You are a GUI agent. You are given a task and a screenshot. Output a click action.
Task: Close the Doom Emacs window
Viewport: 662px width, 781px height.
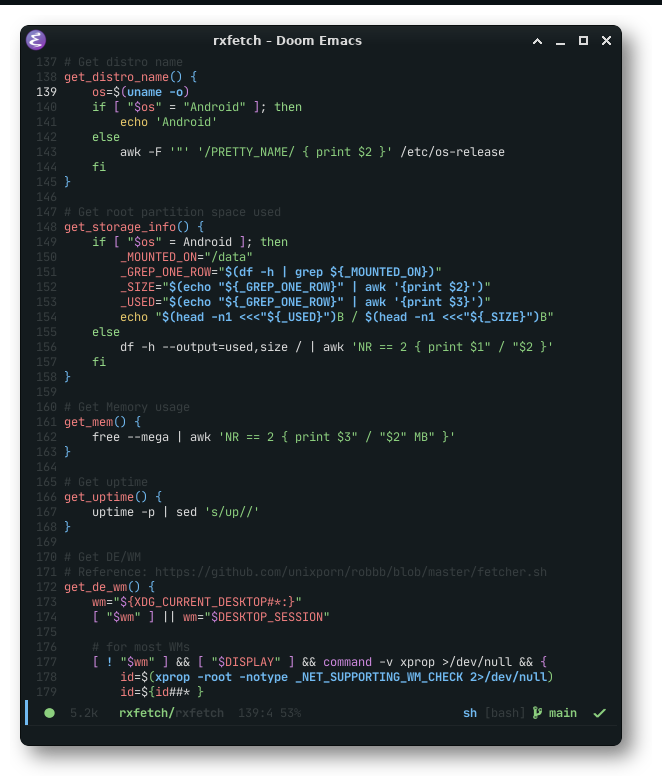(x=606, y=41)
